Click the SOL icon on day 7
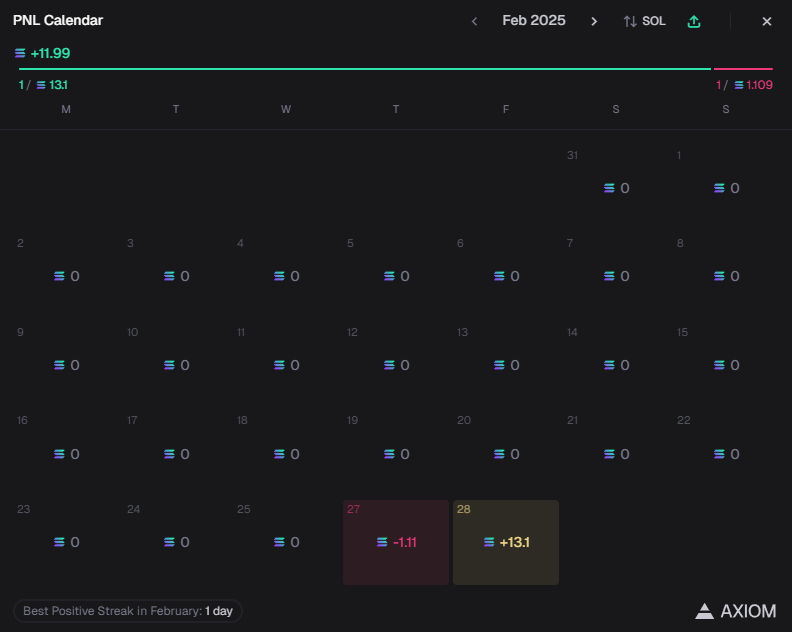The width and height of the screenshot is (792, 632). (x=609, y=276)
